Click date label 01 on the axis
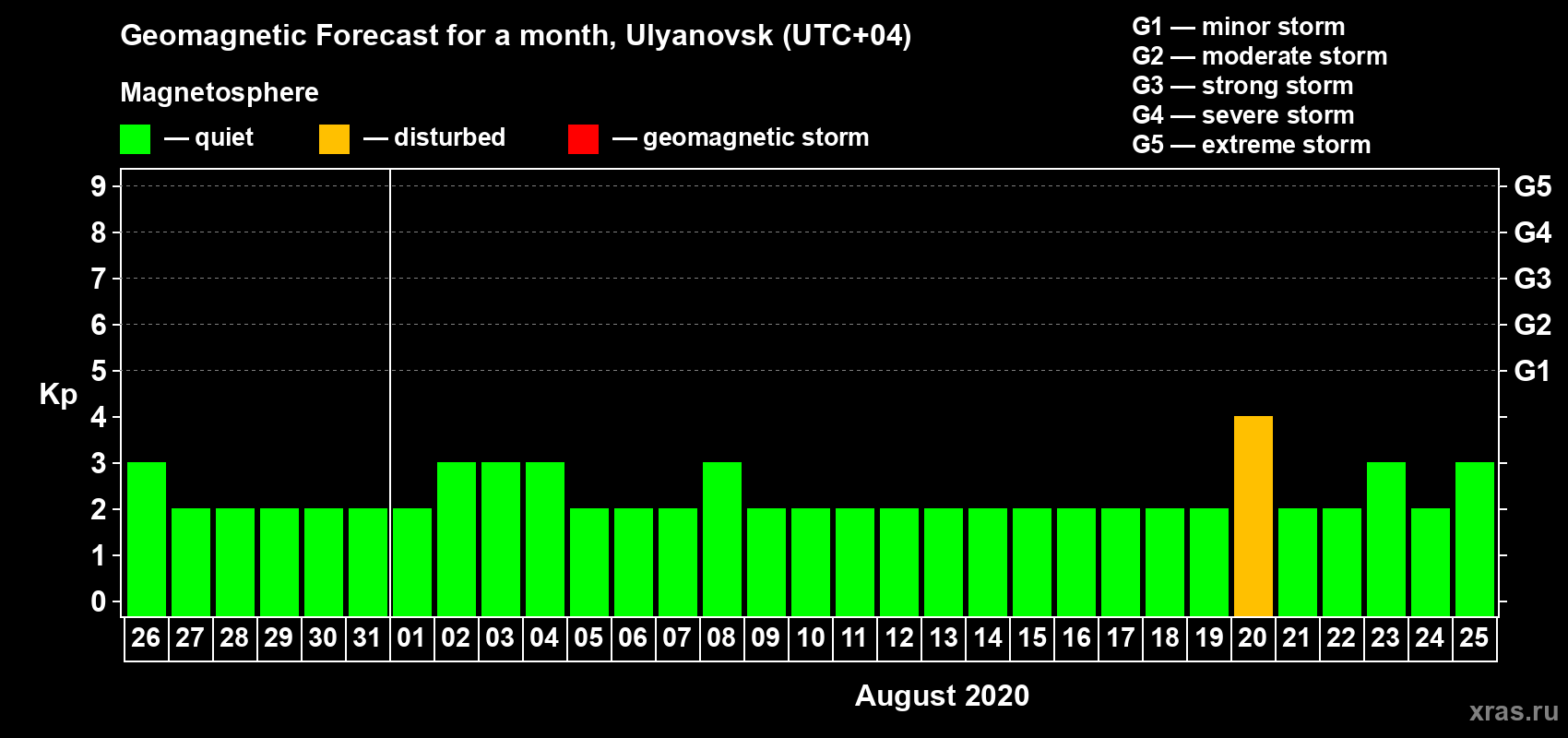The width and height of the screenshot is (1568, 738). (411, 638)
